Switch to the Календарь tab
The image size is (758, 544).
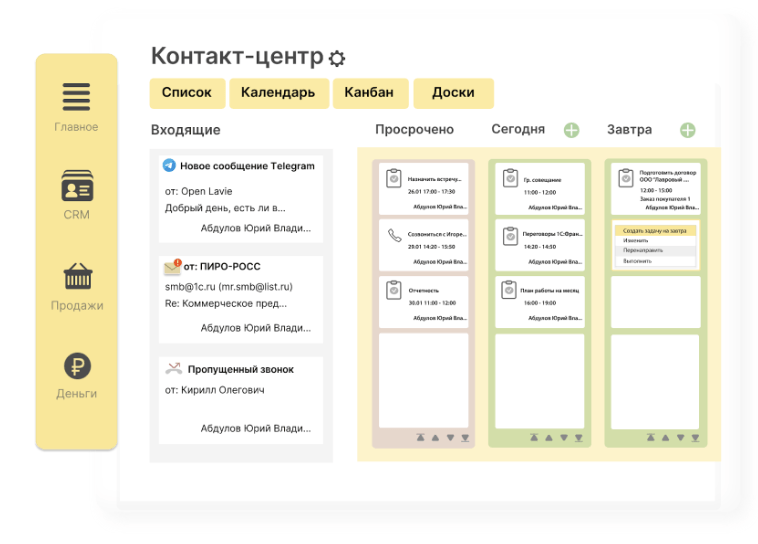click(278, 93)
